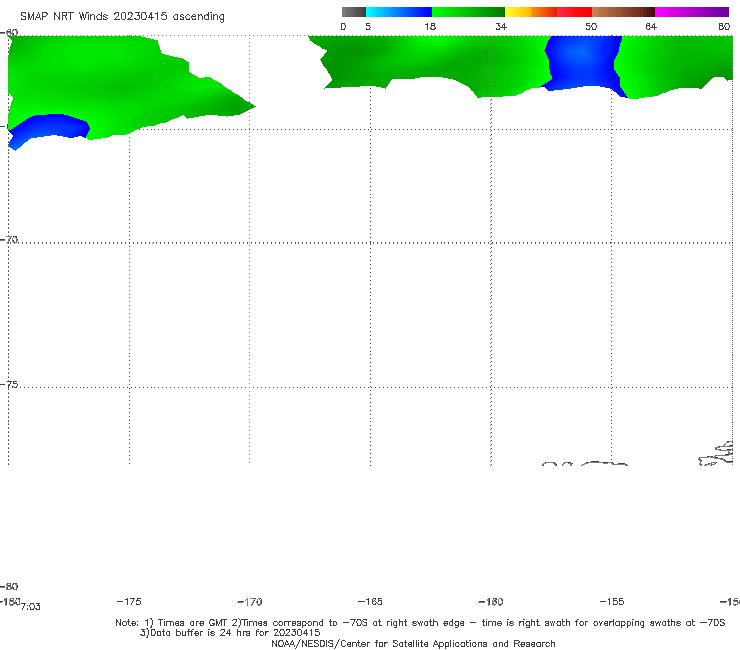Click the cyan-to-blue segment of the wind color bar
Image resolution: width=740 pixels, height=650 pixels.
click(x=399, y=12)
